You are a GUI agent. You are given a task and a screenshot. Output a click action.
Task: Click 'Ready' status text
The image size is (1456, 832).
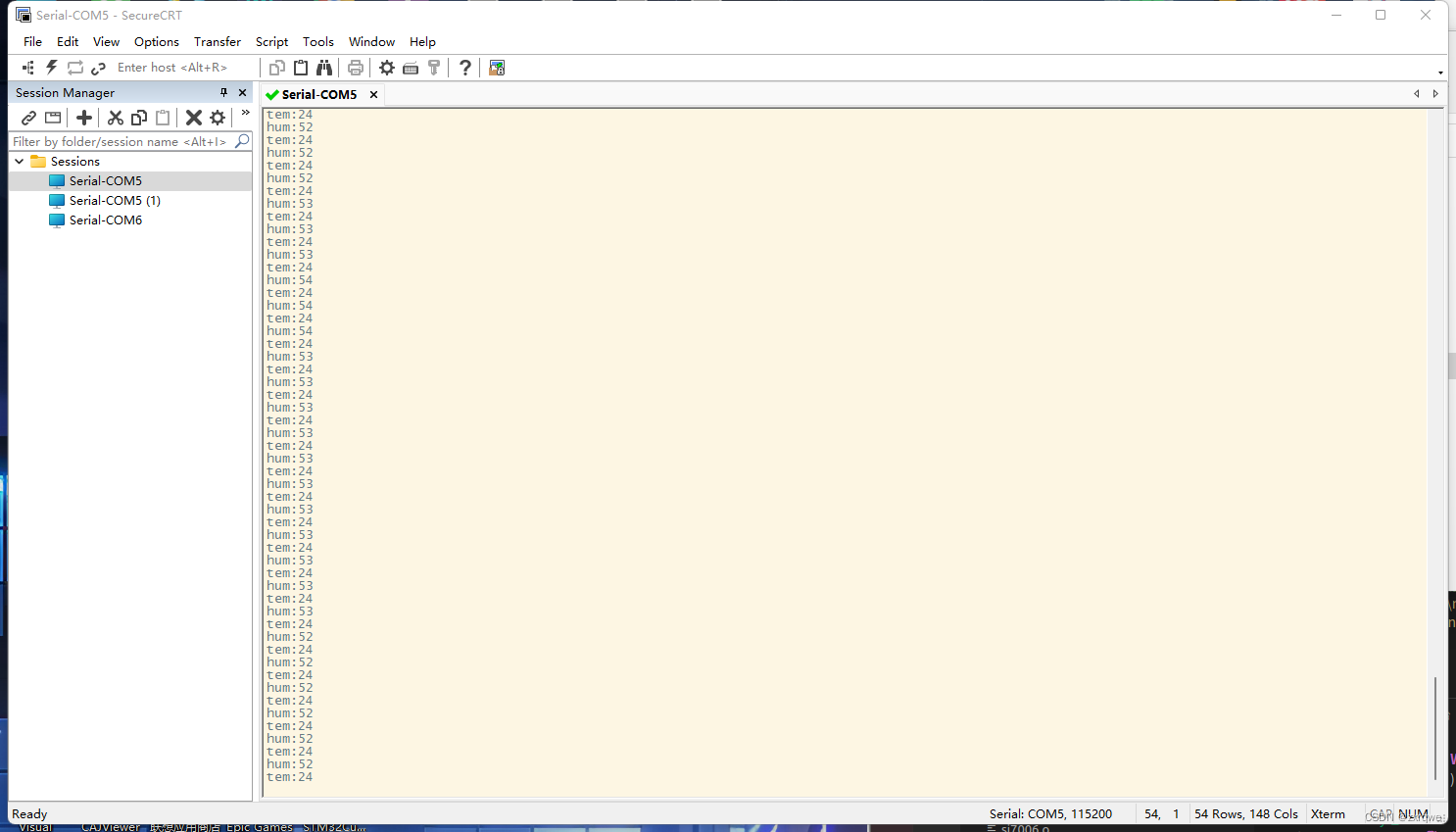point(29,813)
